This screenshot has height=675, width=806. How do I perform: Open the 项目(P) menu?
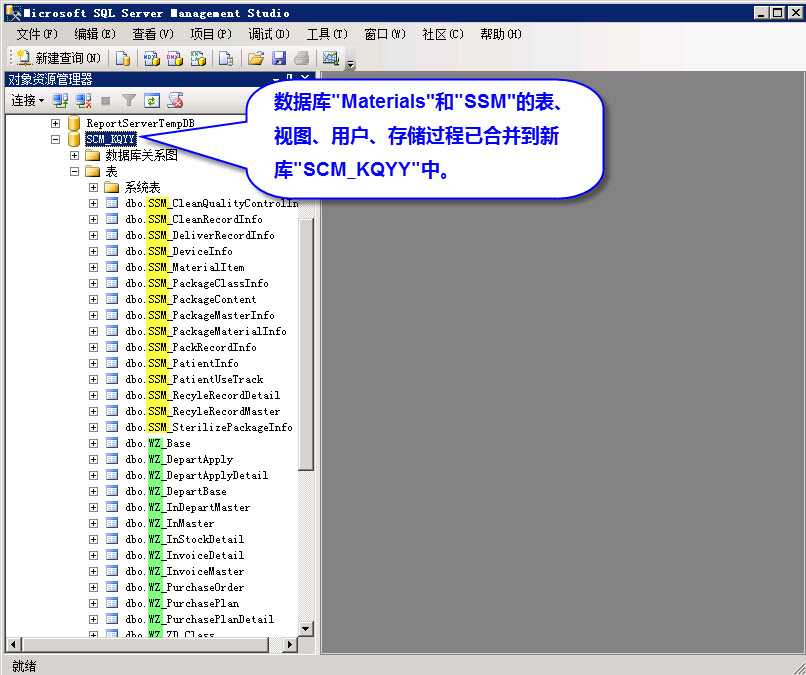[211, 34]
